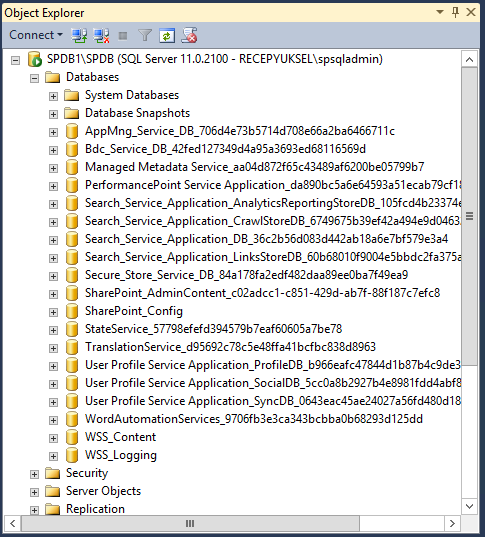Viewport: 485px width, 537px height.
Task: Expand the Replication folder
Action: pos(34,510)
